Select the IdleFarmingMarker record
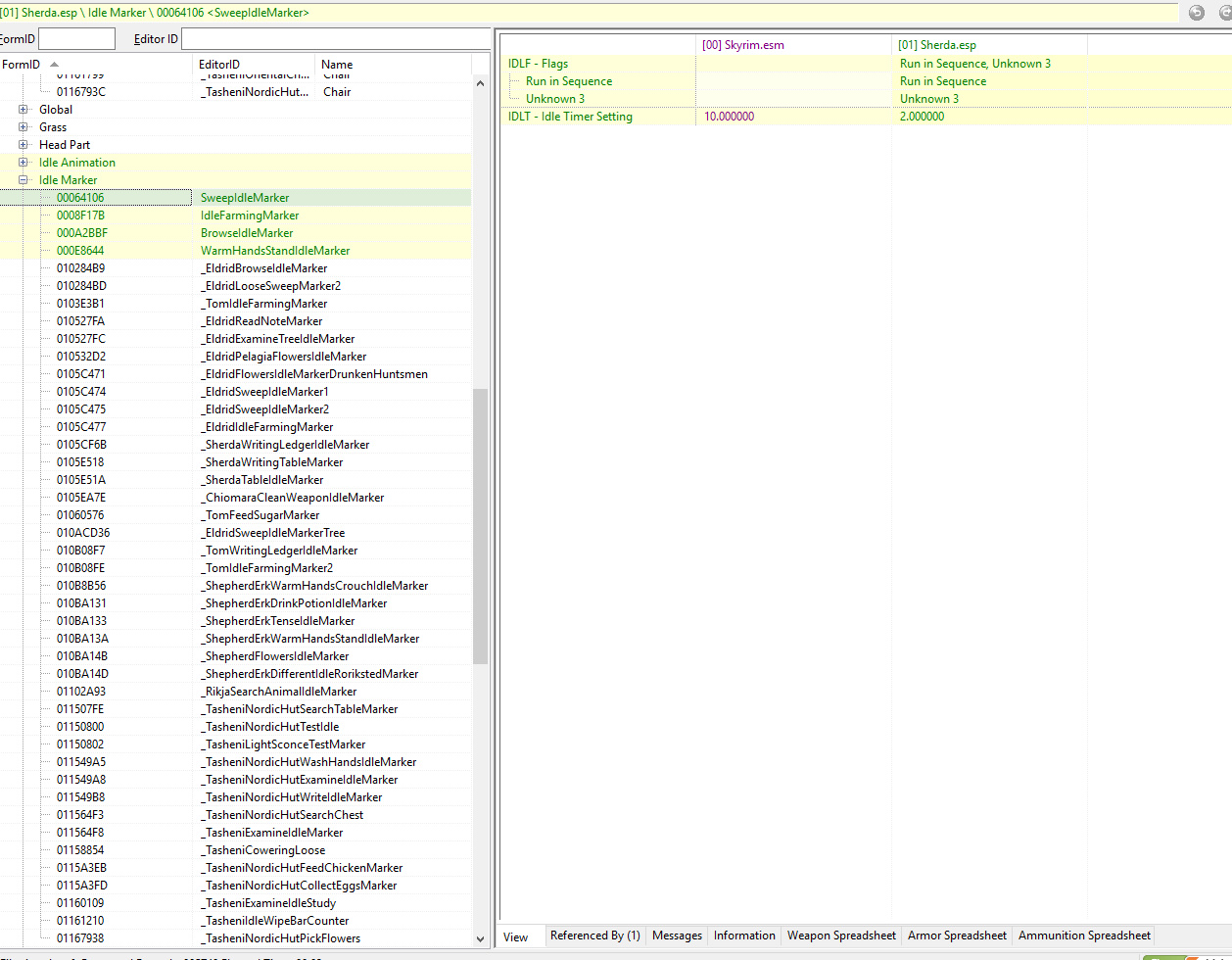Screen dimensions: 1232x960 pyautogui.click(x=250, y=216)
